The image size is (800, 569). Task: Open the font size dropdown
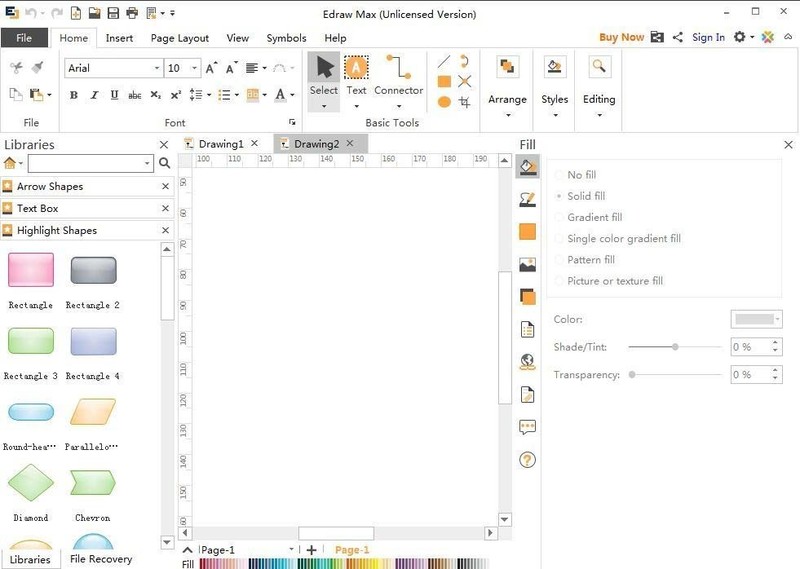point(194,68)
